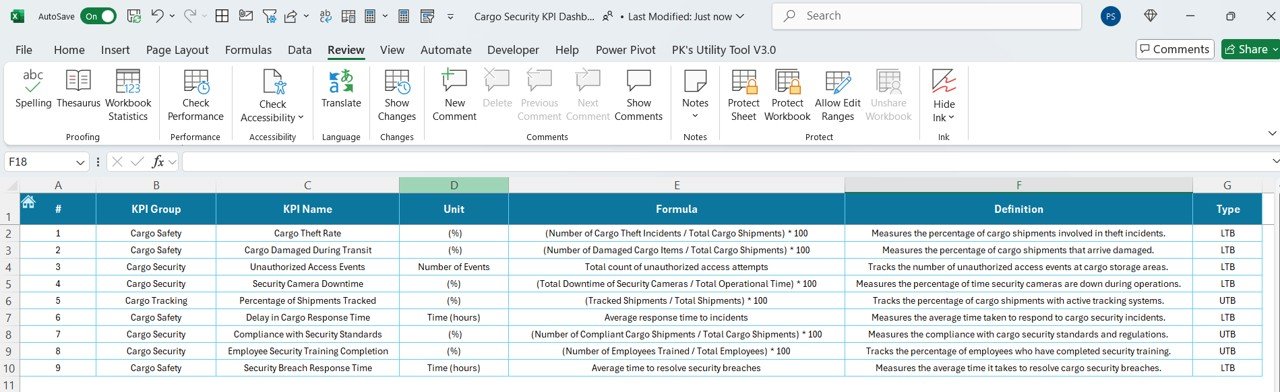Image resolution: width=1280 pixels, height=392 pixels.
Task: Open the Share button dropdown
Action: click(1273, 49)
